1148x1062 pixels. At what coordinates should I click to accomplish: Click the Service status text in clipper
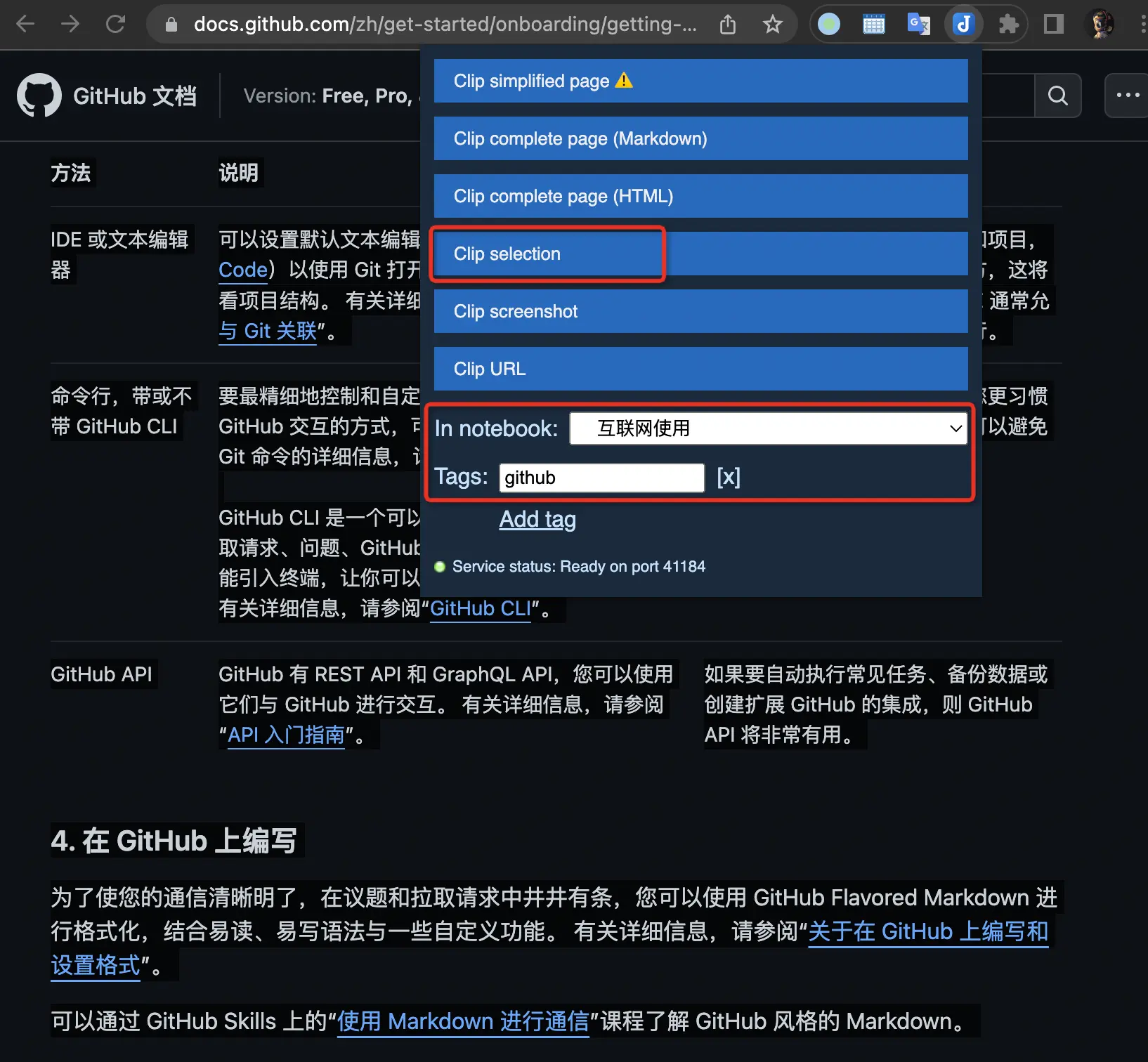click(x=578, y=567)
